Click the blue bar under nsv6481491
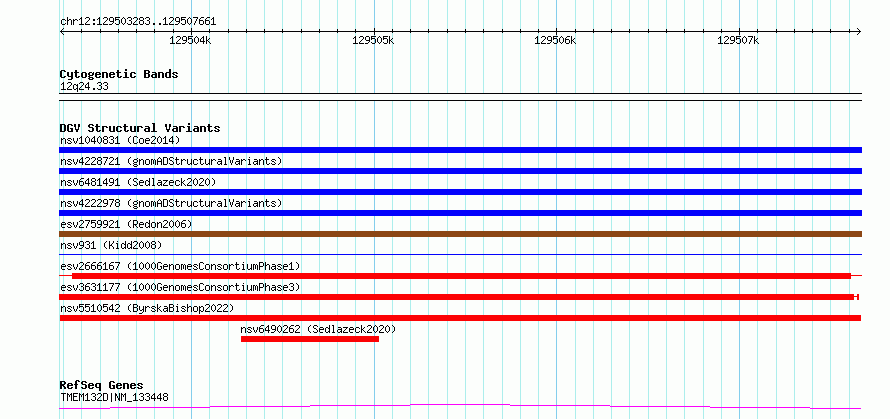 pos(460,192)
